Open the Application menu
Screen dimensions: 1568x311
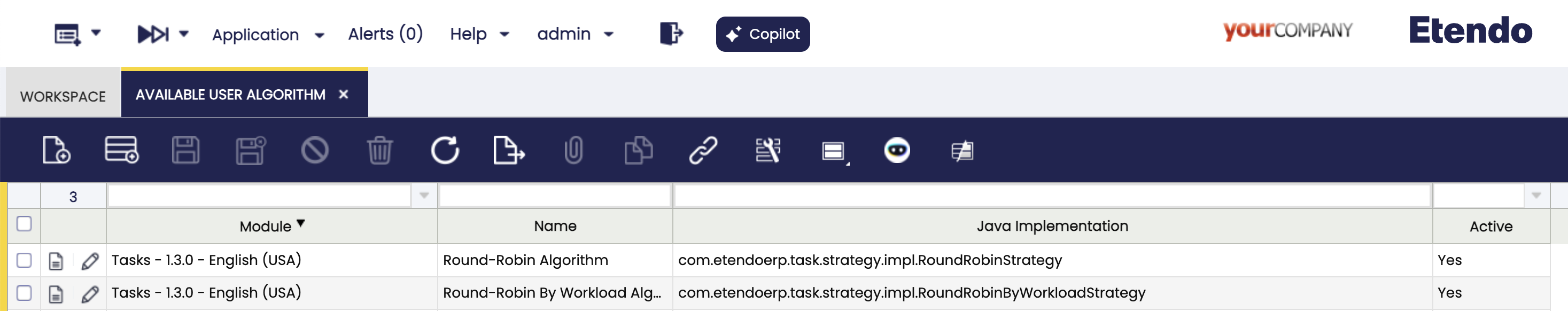268,35
